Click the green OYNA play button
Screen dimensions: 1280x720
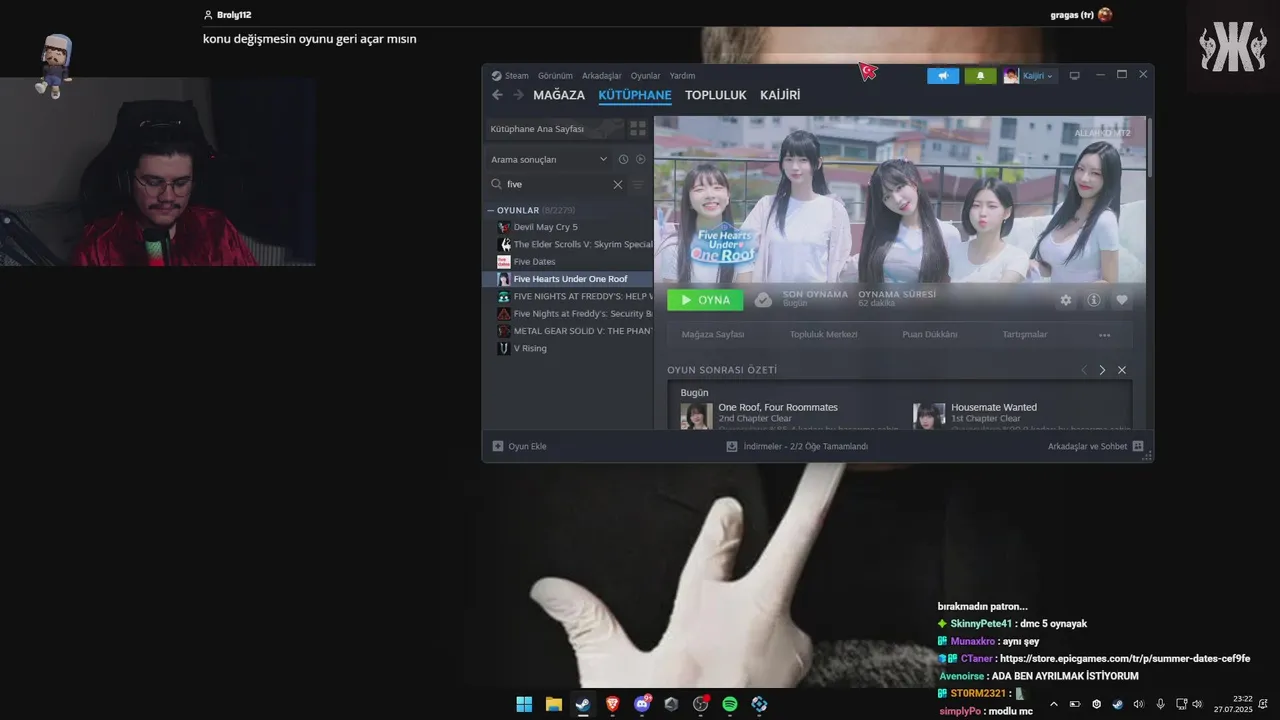pyautogui.click(x=705, y=300)
